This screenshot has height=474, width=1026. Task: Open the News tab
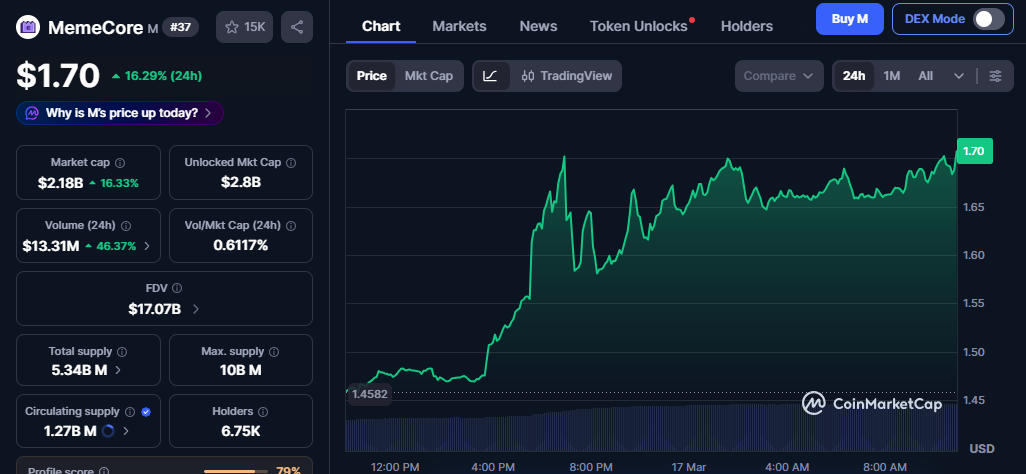tap(539, 26)
